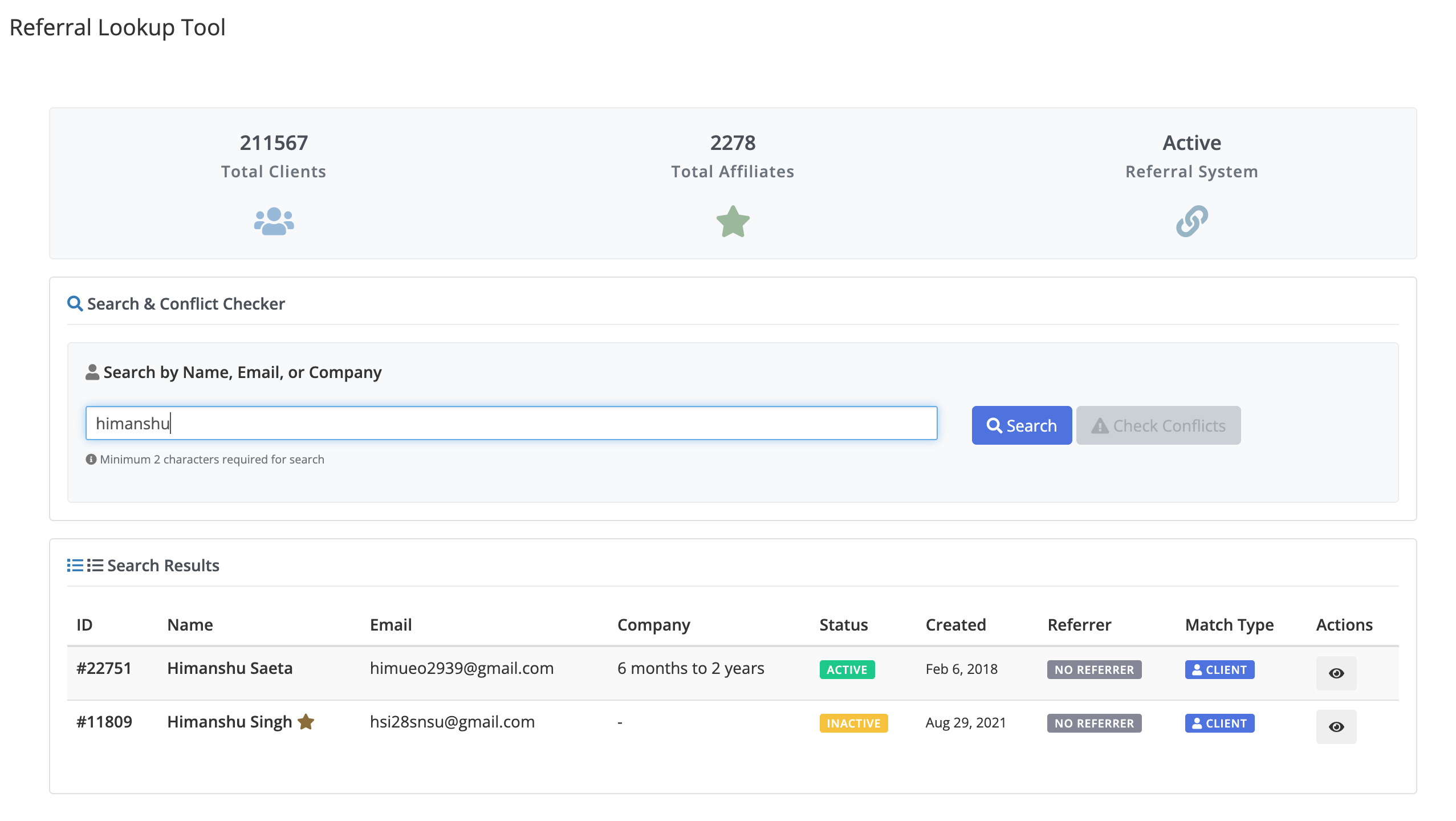
Task: Focus the search input containing himanshu
Action: tap(511, 423)
